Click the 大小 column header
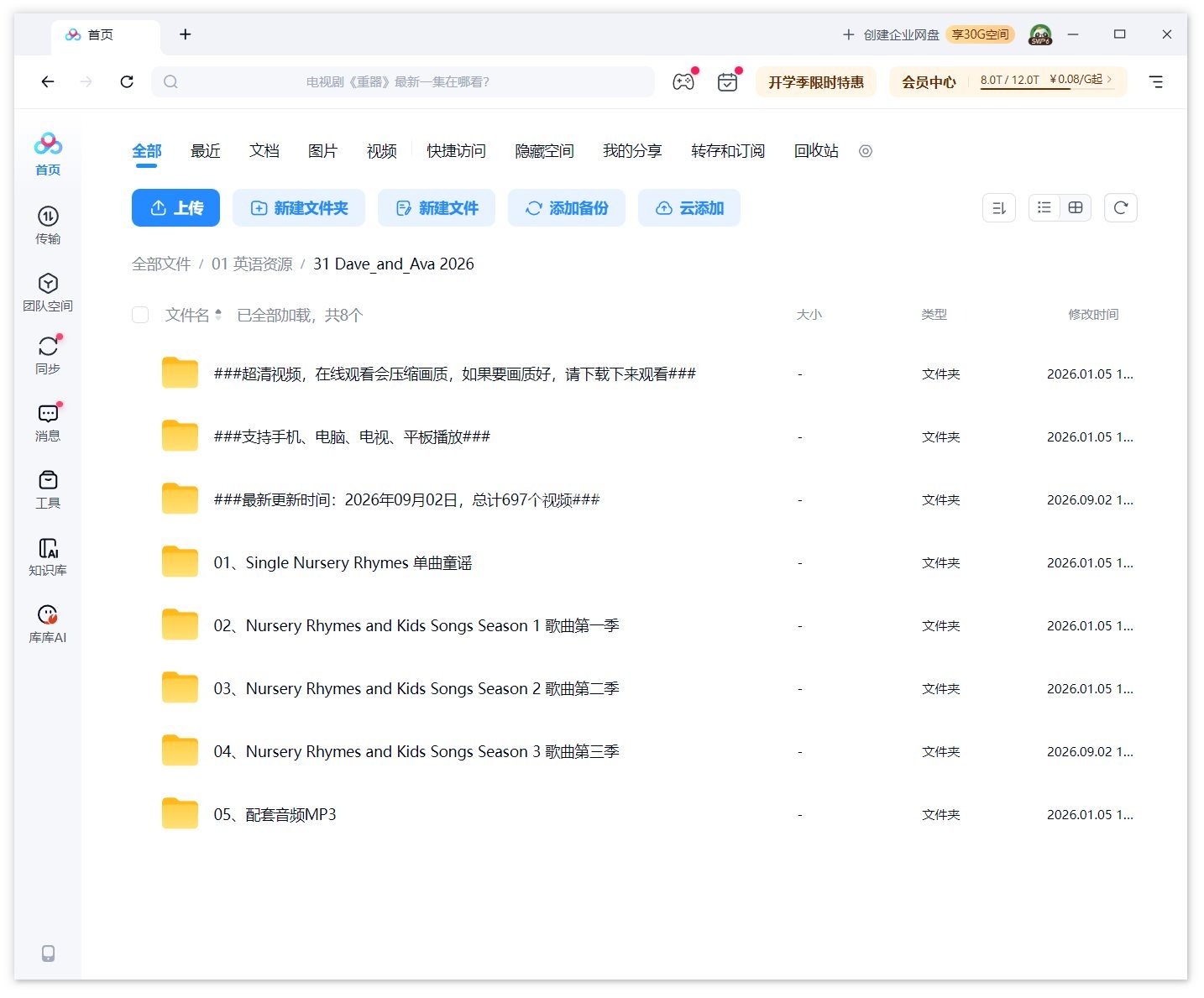Image resolution: width=1204 pixels, height=998 pixels. pyautogui.click(x=809, y=315)
